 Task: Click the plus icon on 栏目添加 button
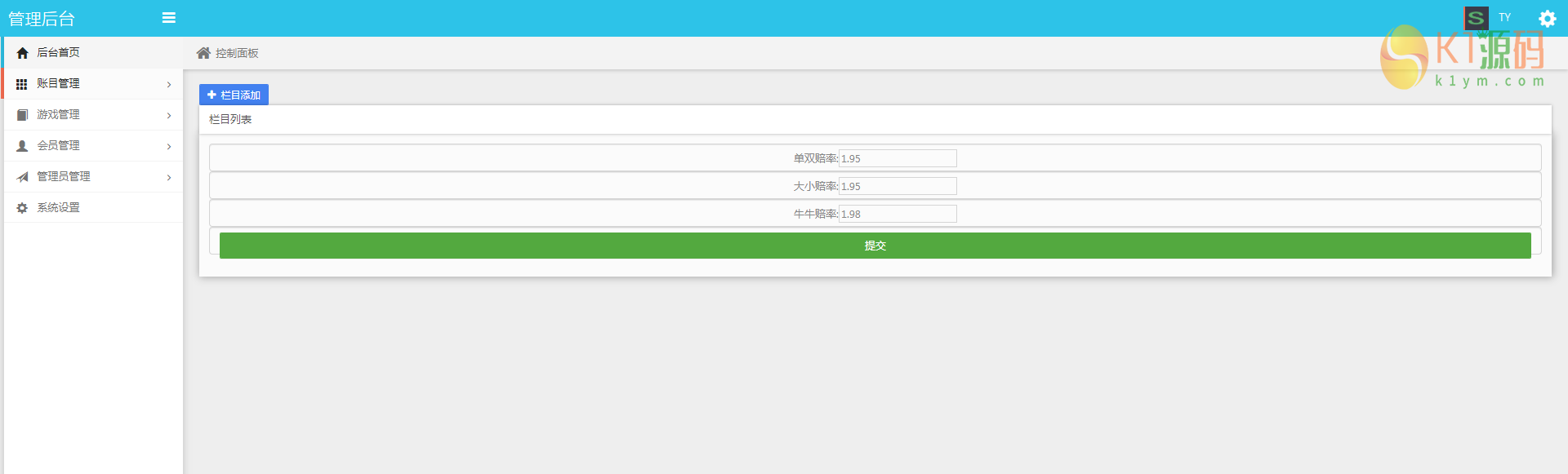point(212,95)
